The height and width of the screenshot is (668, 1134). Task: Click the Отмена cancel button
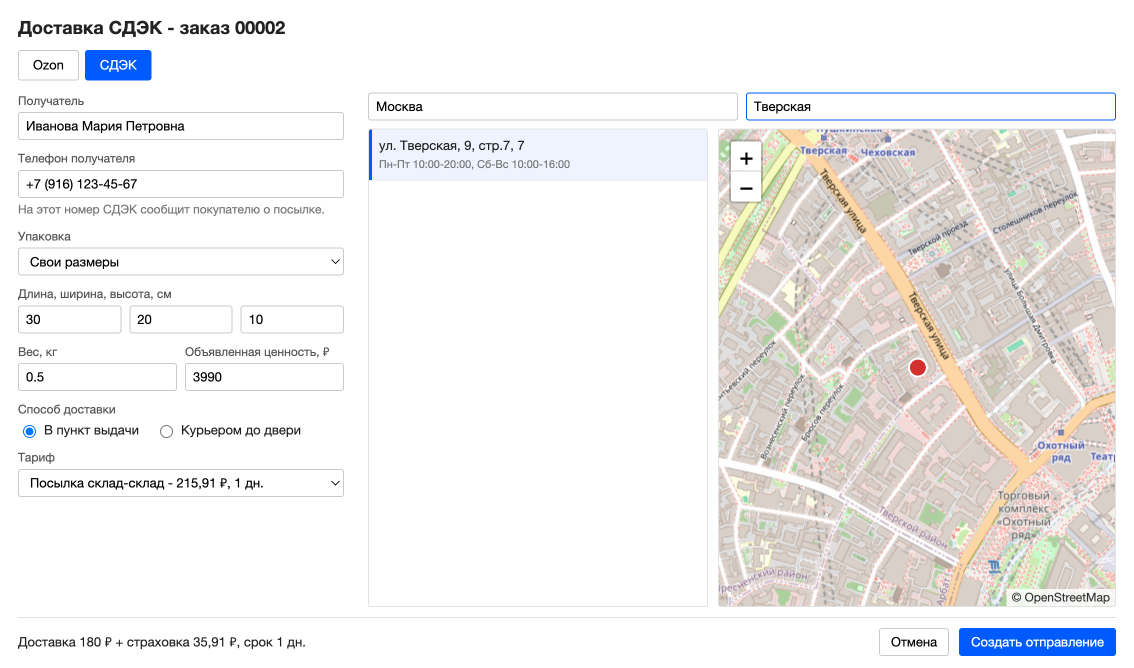[x=913, y=642]
